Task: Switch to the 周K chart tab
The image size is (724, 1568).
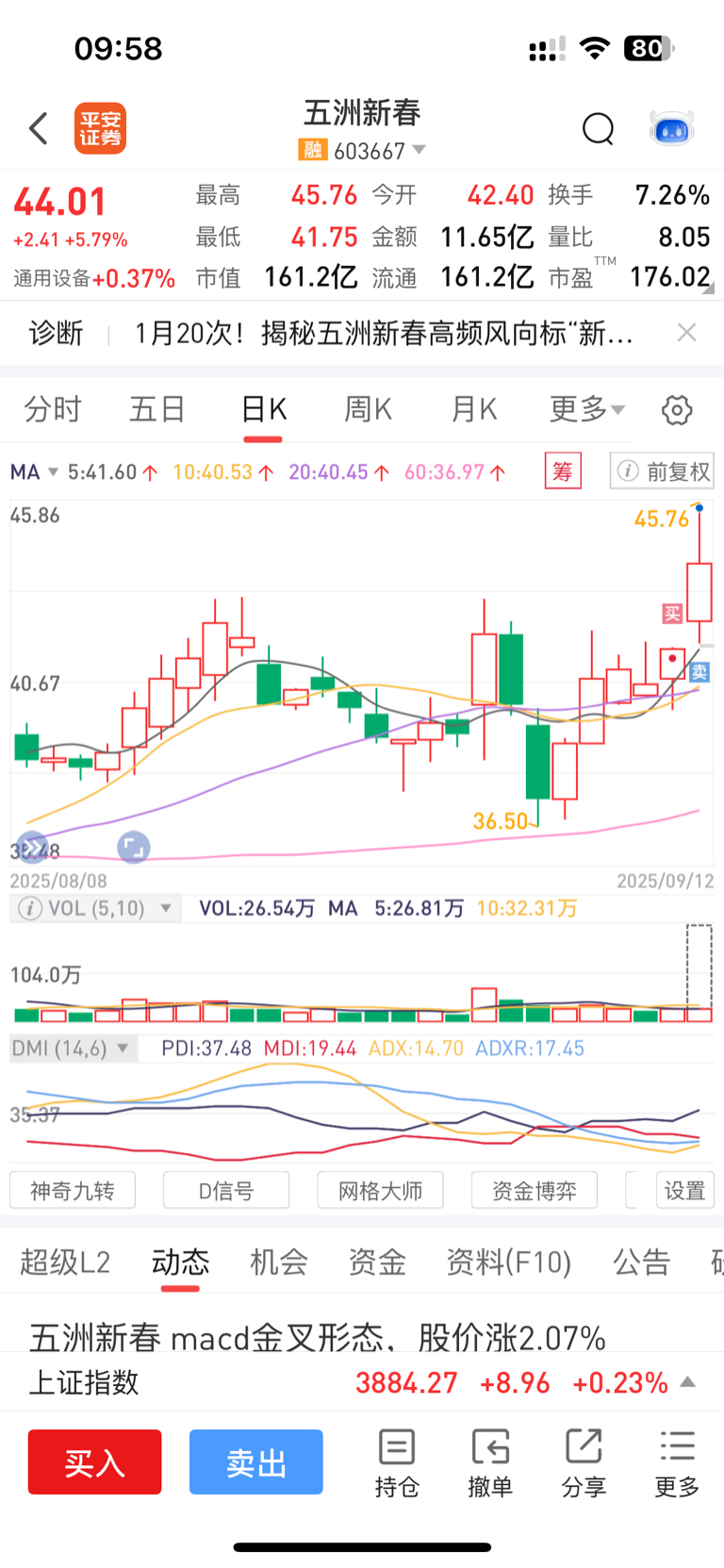Action: coord(368,409)
